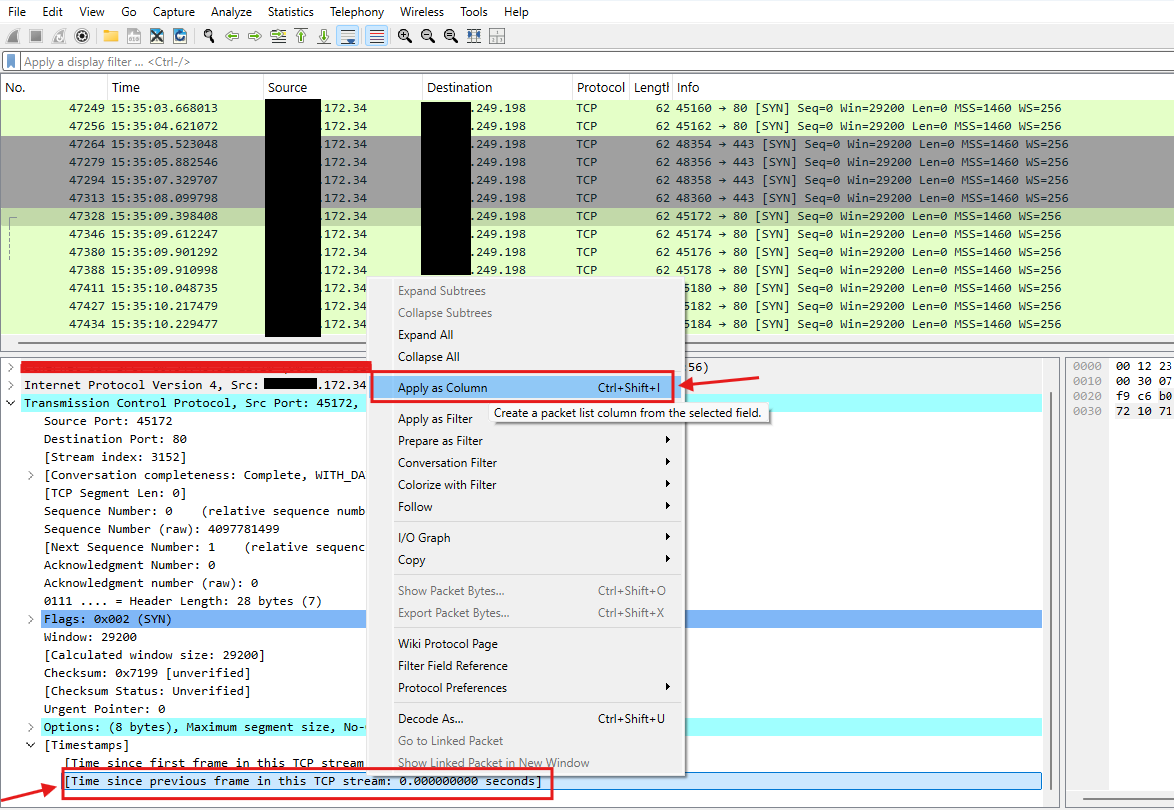Click the go back green arrow
Screen dimensions: 1174x810
point(232,36)
